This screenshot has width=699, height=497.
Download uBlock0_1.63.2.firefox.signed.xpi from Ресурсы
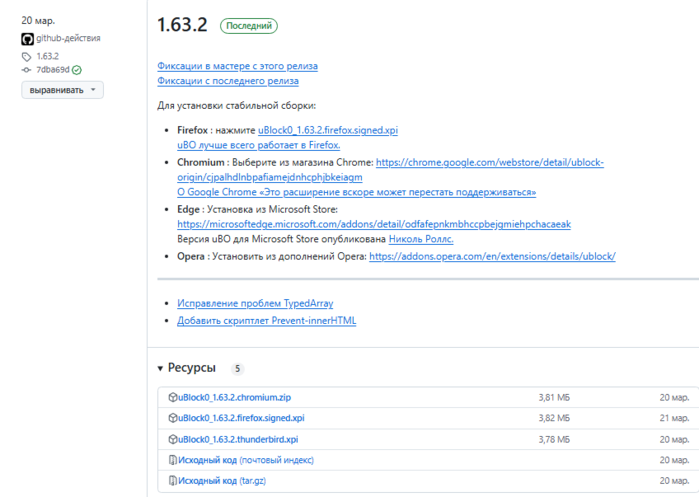point(241,418)
